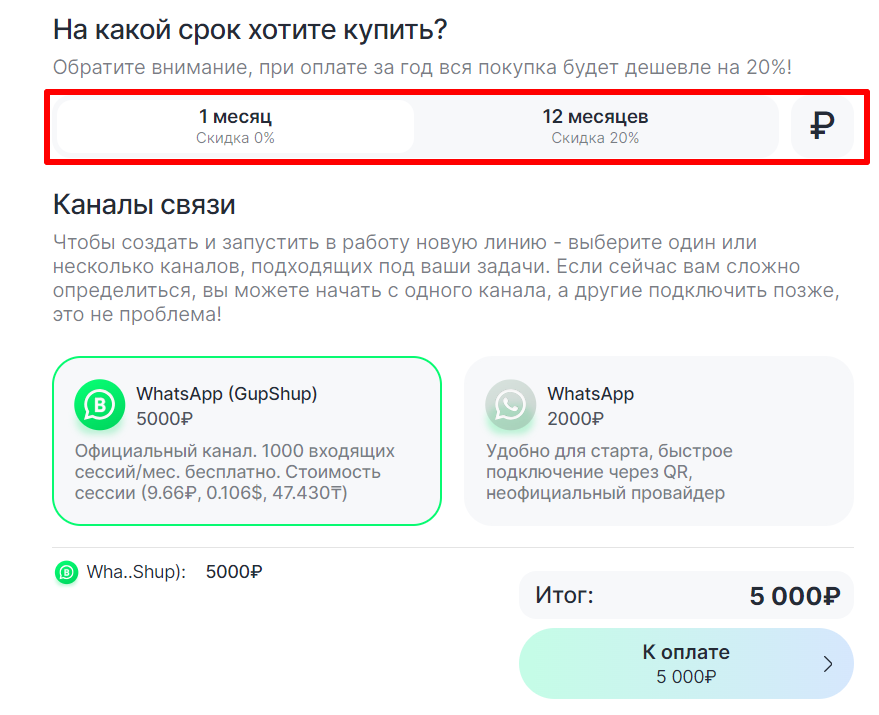The width and height of the screenshot is (879, 715).
Task: Click the chevron arrow on К оплате button
Action: pyautogui.click(x=827, y=663)
